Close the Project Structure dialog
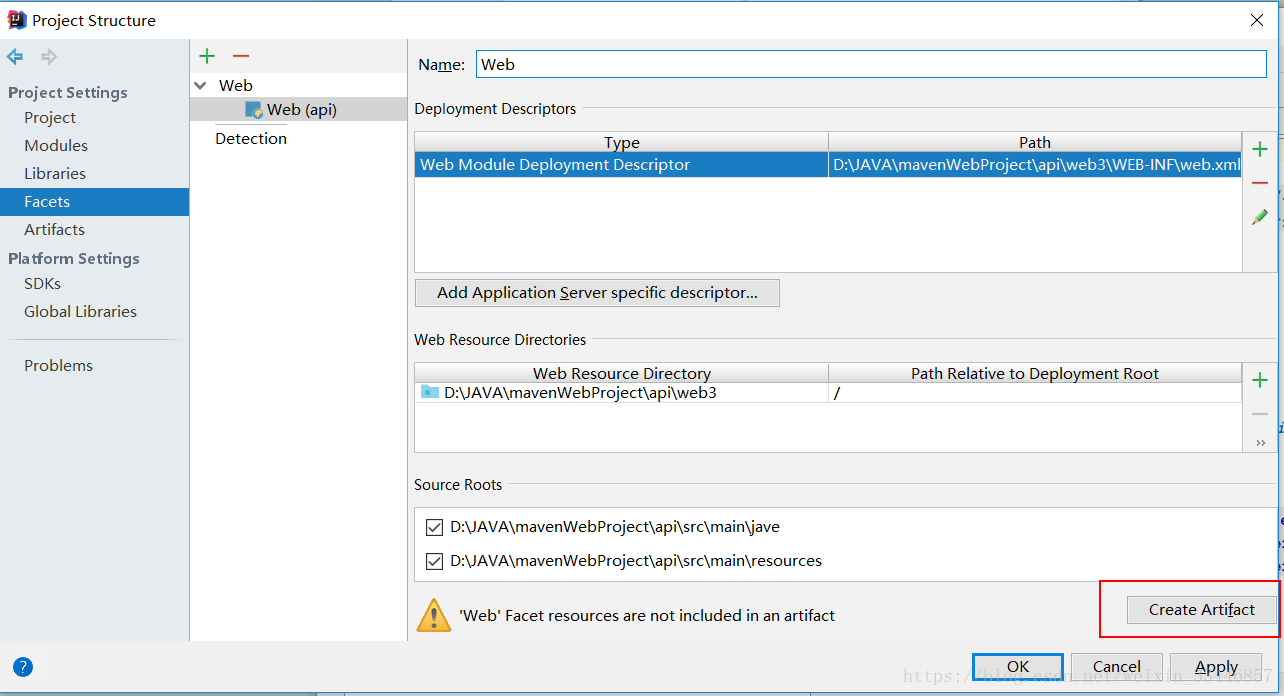The width and height of the screenshot is (1284, 696). 1257,20
